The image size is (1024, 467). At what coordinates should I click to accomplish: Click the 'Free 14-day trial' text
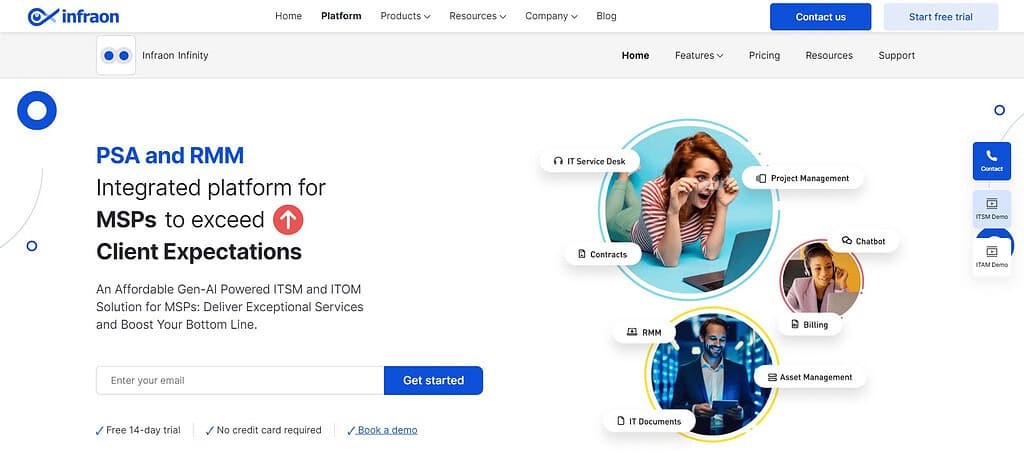click(143, 430)
